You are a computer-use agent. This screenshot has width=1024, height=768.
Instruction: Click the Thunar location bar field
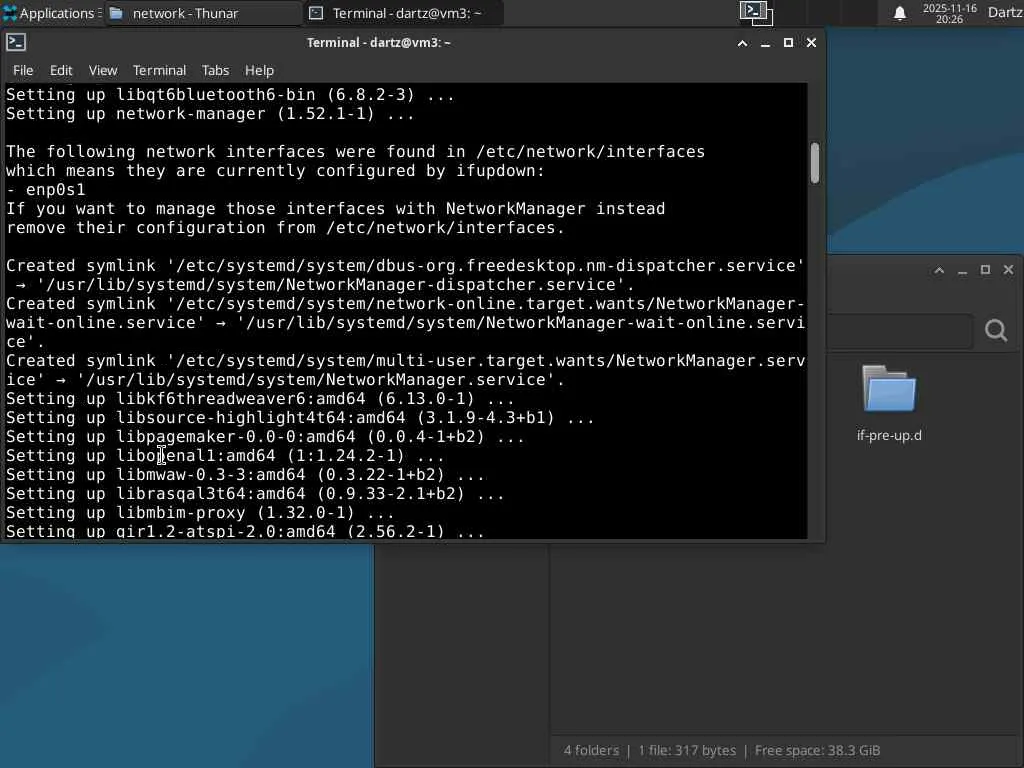pyautogui.click(x=899, y=330)
